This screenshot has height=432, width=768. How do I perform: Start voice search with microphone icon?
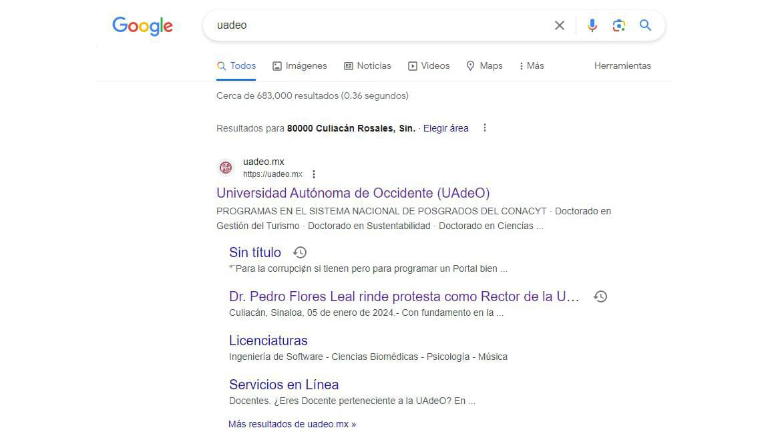click(x=592, y=26)
